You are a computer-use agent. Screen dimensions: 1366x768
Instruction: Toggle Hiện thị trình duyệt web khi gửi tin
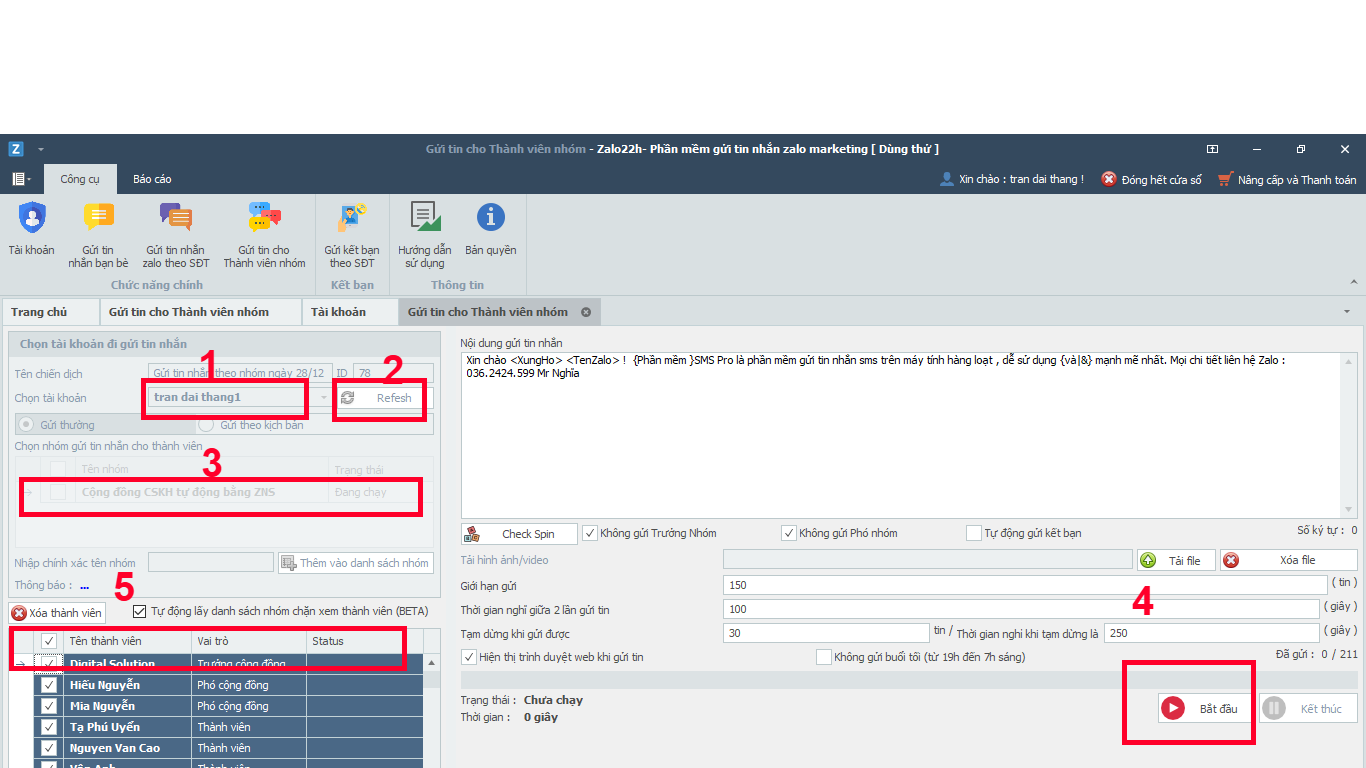[469, 657]
